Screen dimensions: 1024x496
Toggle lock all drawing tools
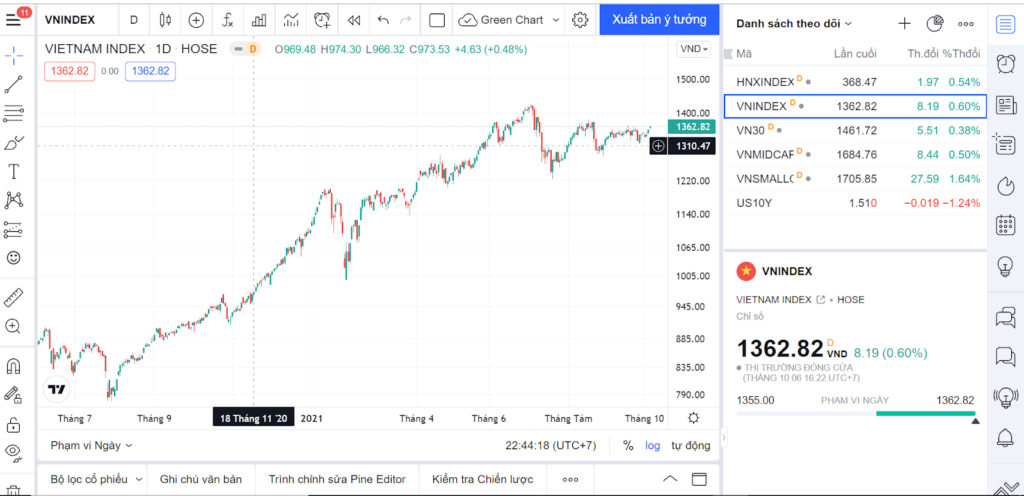pyautogui.click(x=14, y=424)
